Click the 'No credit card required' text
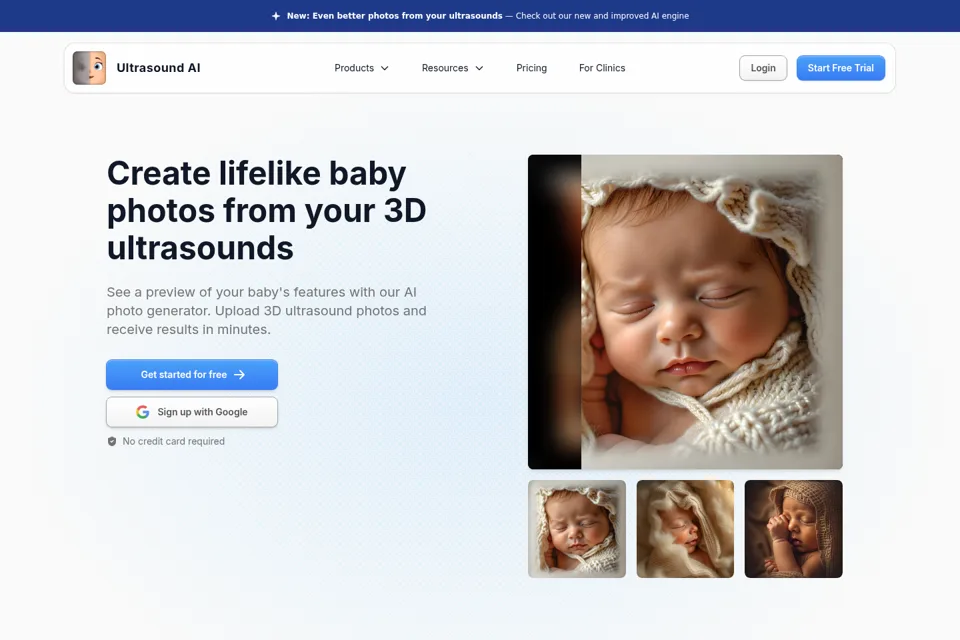960x640 pixels. (173, 442)
